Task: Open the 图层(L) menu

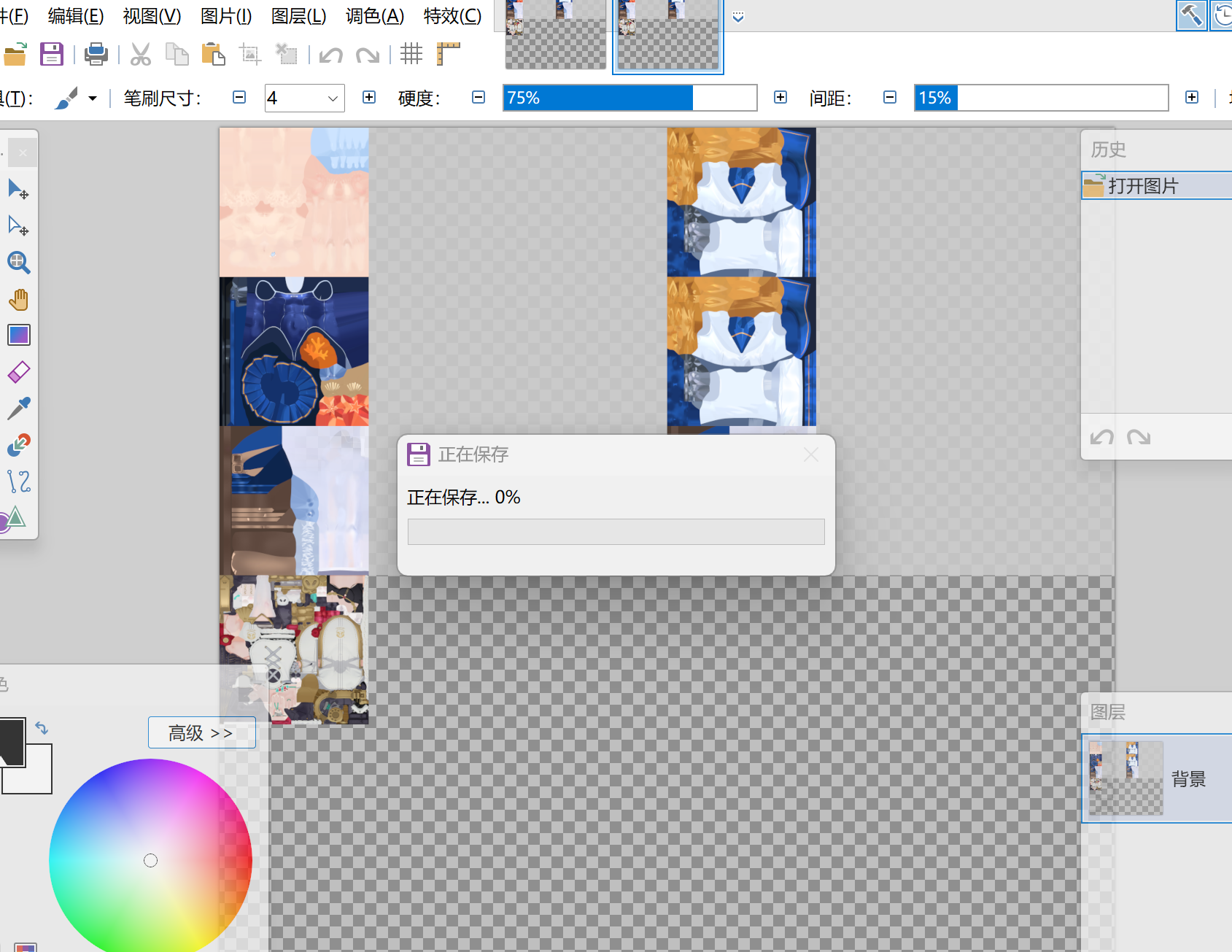Action: coord(298,16)
